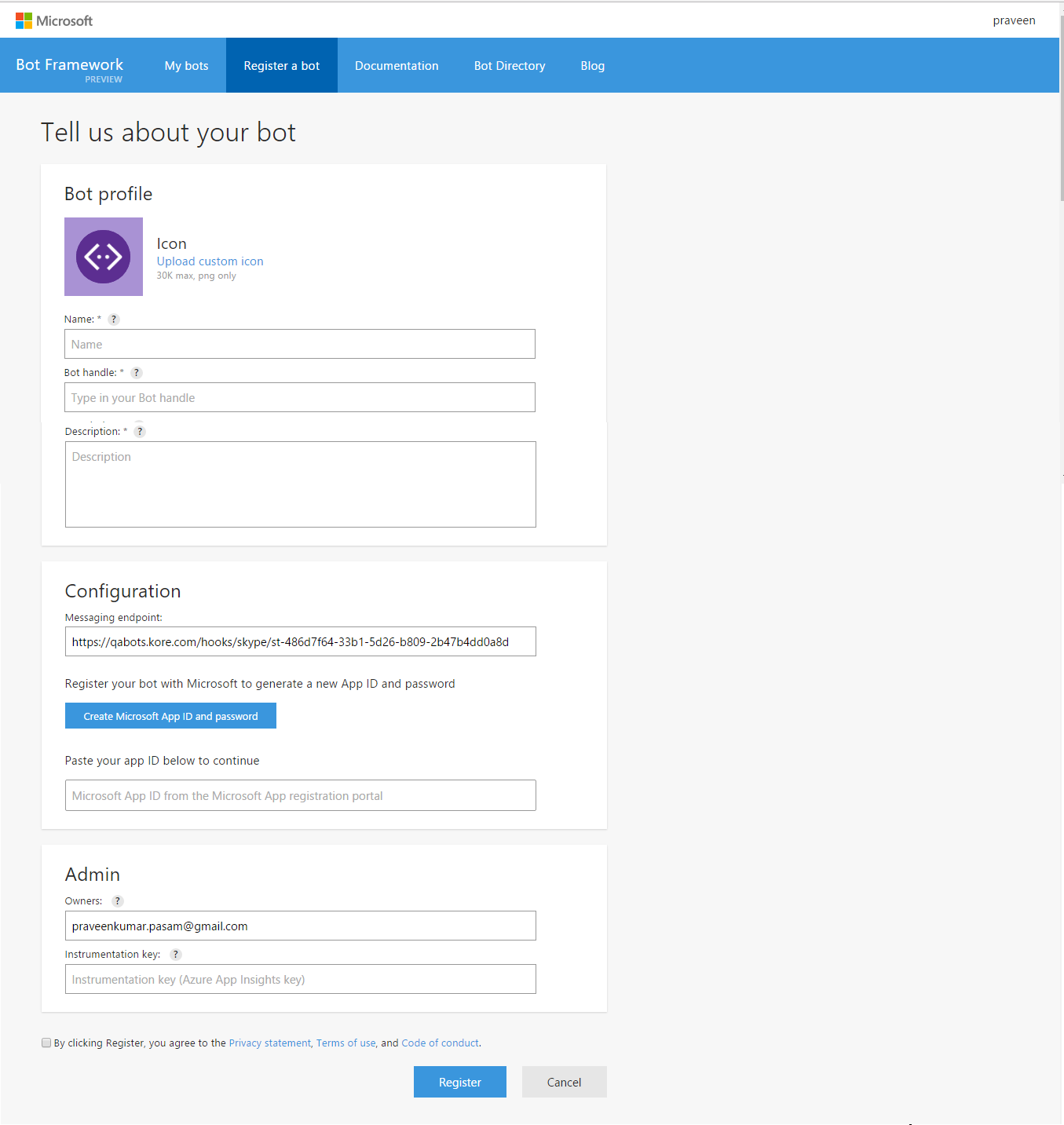Check the agree to terms checkbox
Viewport: 1064px width, 1125px height.
click(46, 1043)
